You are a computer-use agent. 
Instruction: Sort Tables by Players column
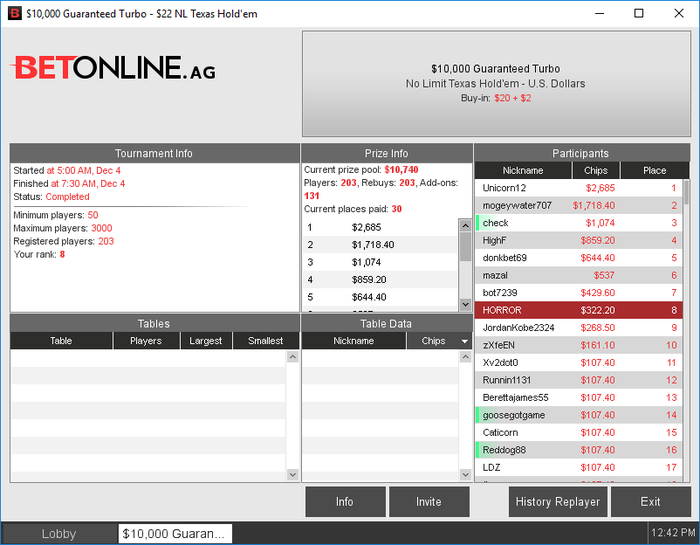coord(146,341)
